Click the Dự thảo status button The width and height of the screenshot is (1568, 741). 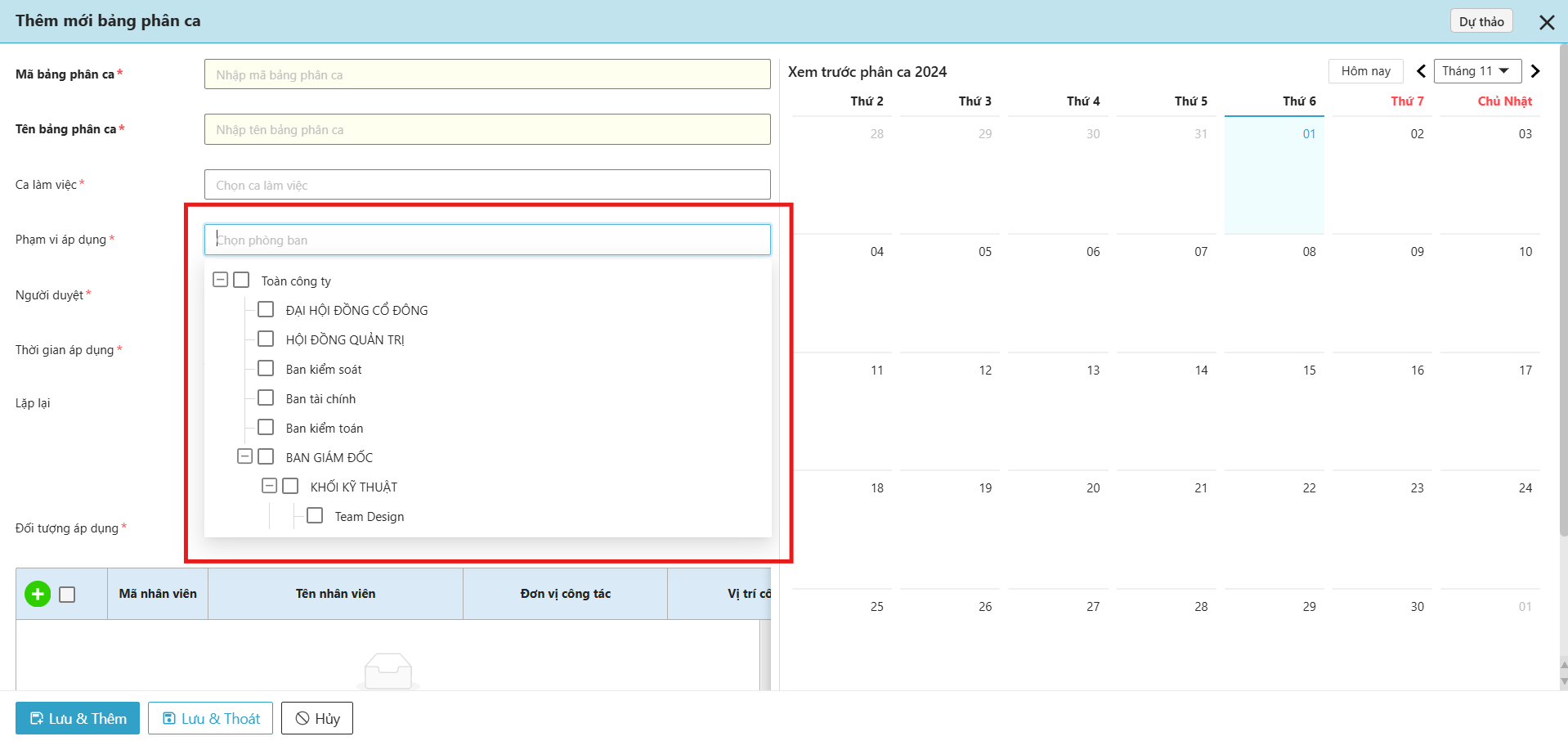[1481, 21]
